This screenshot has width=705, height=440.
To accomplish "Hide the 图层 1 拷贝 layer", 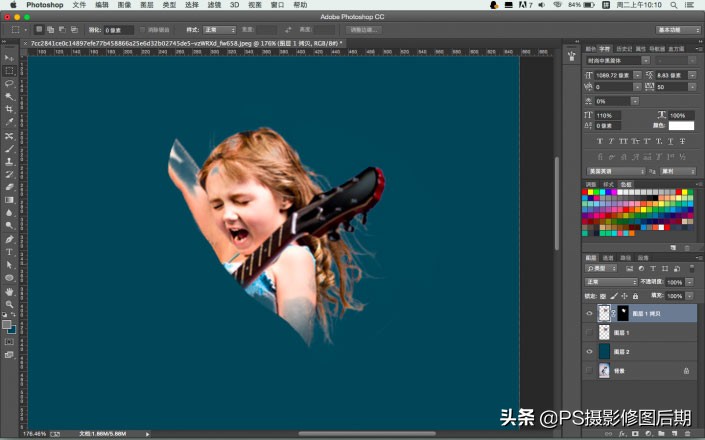I will (x=590, y=313).
